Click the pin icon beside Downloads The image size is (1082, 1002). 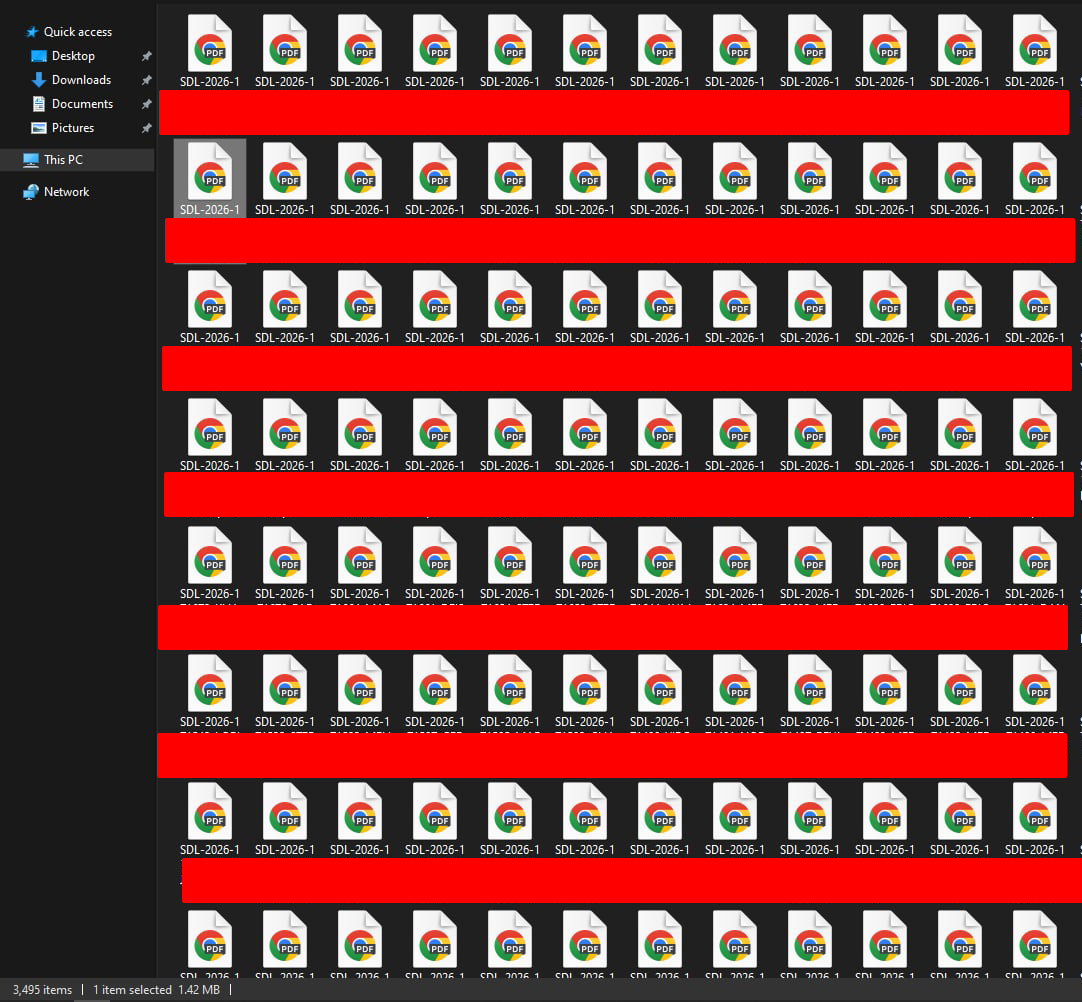(x=146, y=80)
